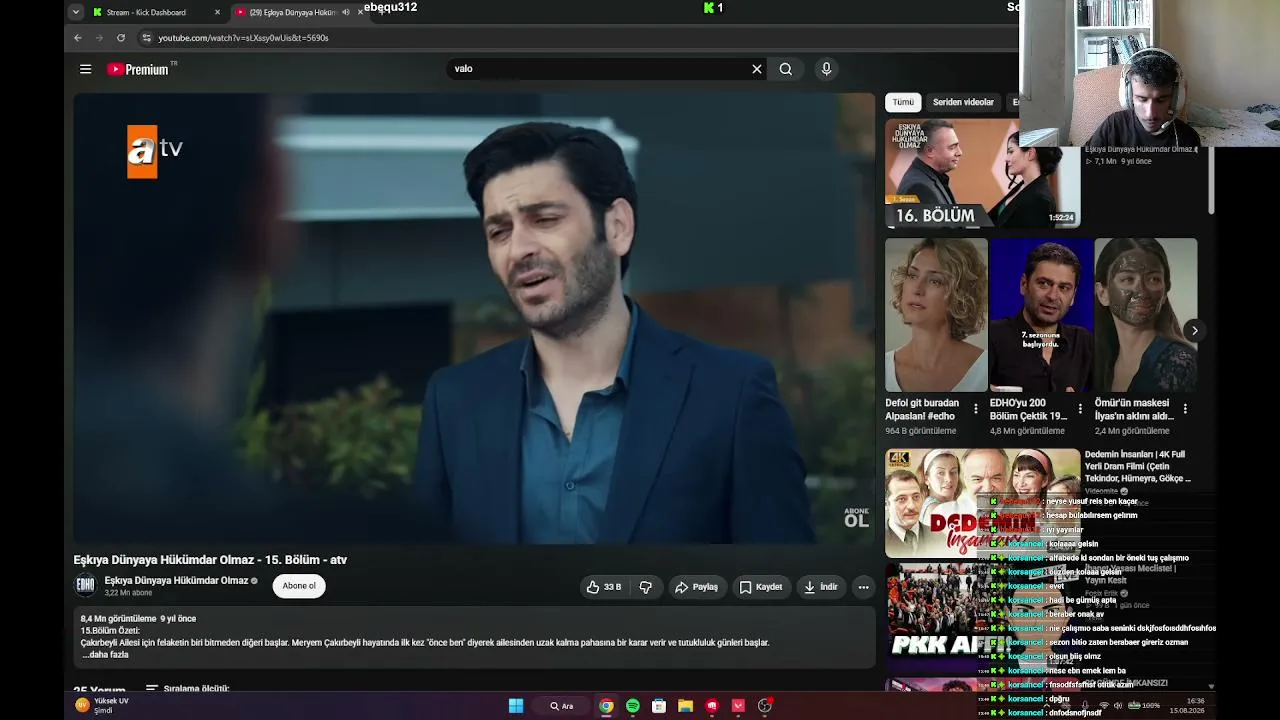Image resolution: width=1280 pixels, height=720 pixels.
Task: Select the 'Seriden videolar' filter chip
Action: (963, 102)
